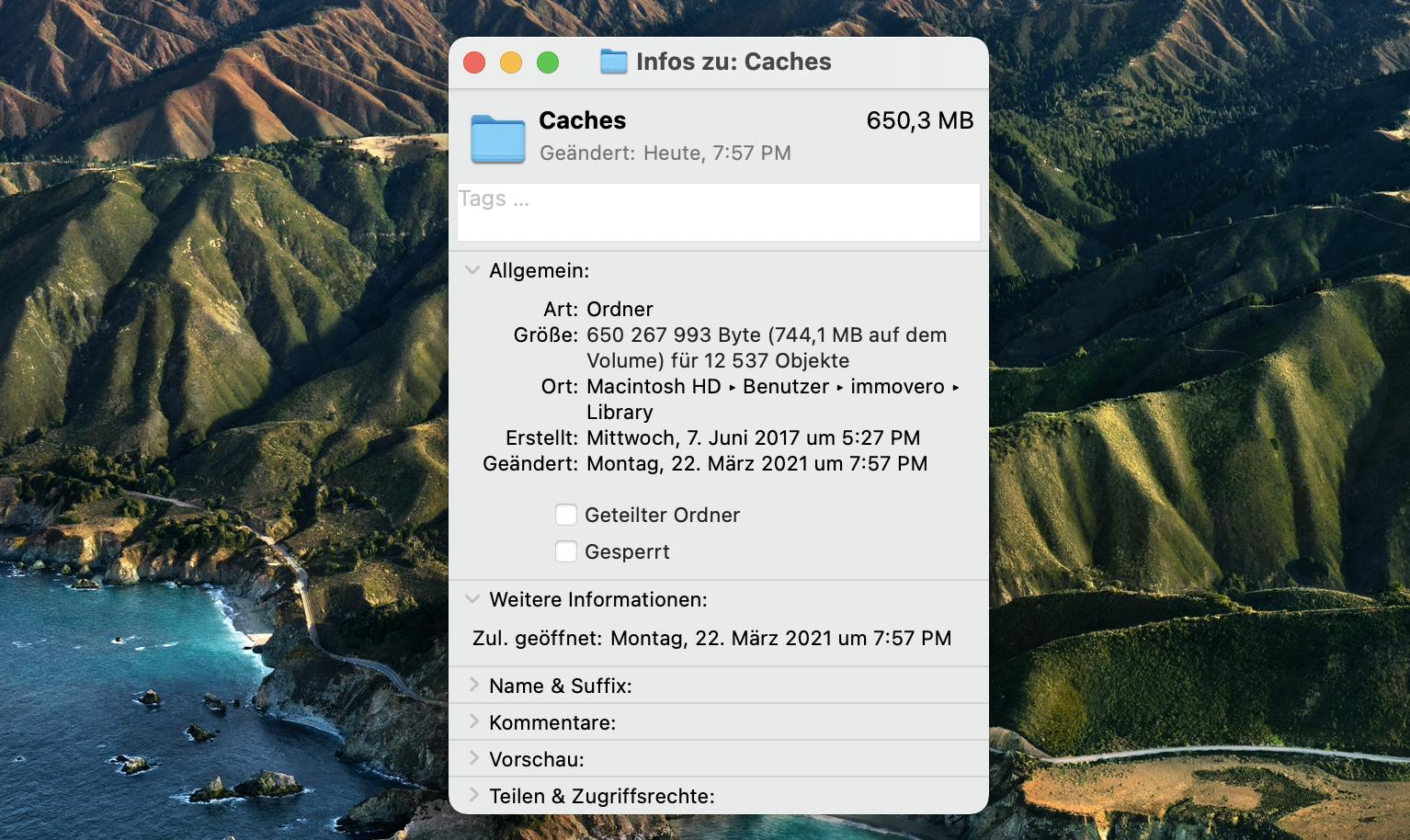Click 'Benutzer' in the location path
Screen dimensions: 1410x840
pos(786,386)
